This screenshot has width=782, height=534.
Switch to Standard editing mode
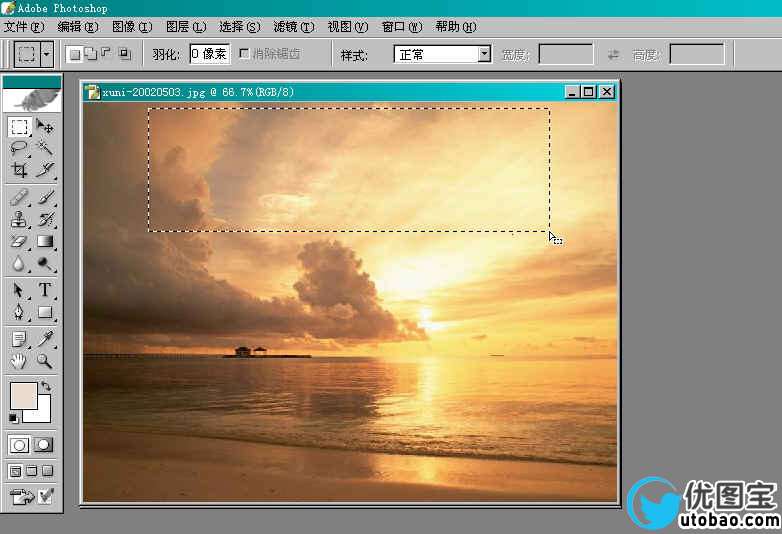pos(19,444)
